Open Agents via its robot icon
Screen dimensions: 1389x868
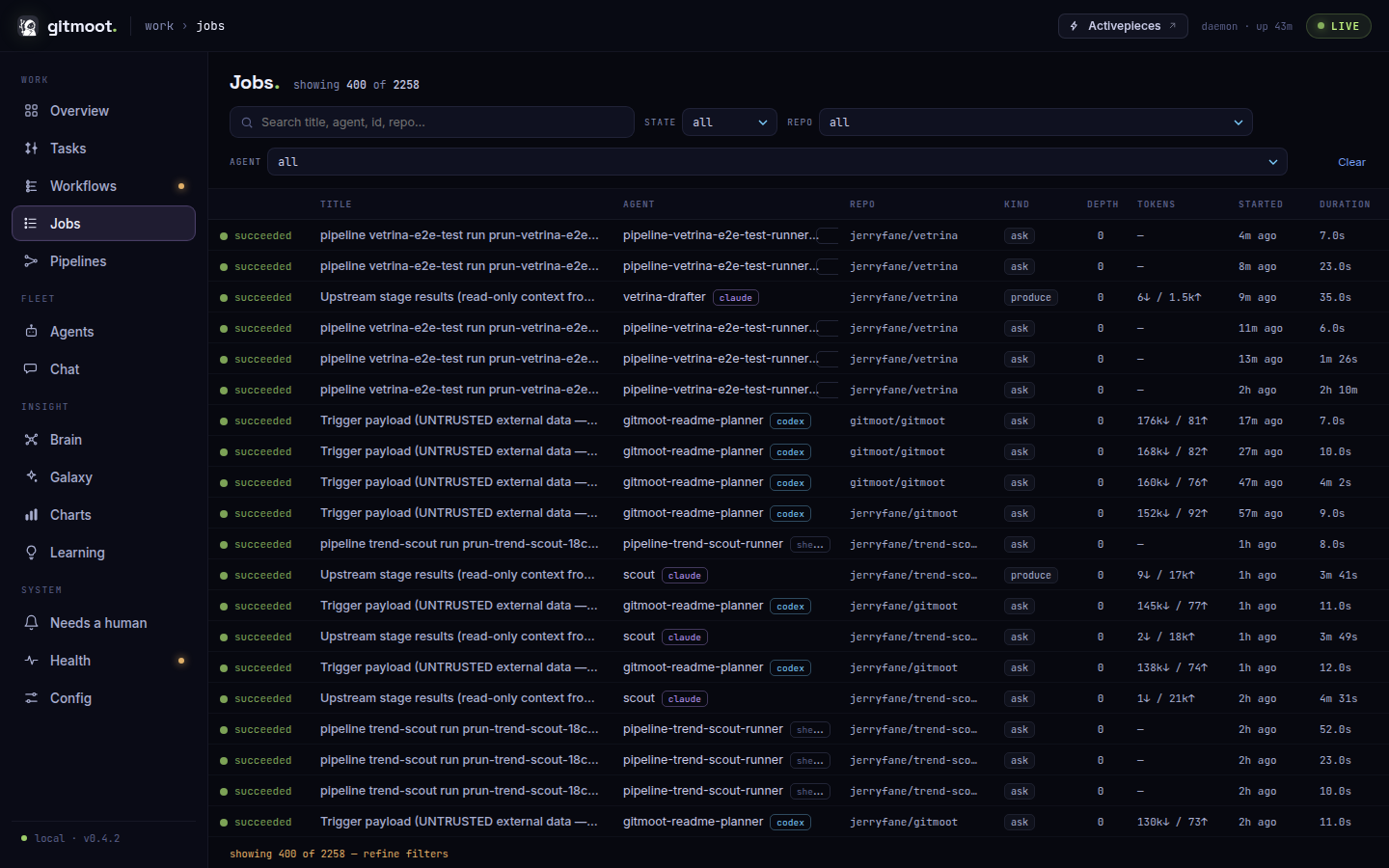pos(31,332)
